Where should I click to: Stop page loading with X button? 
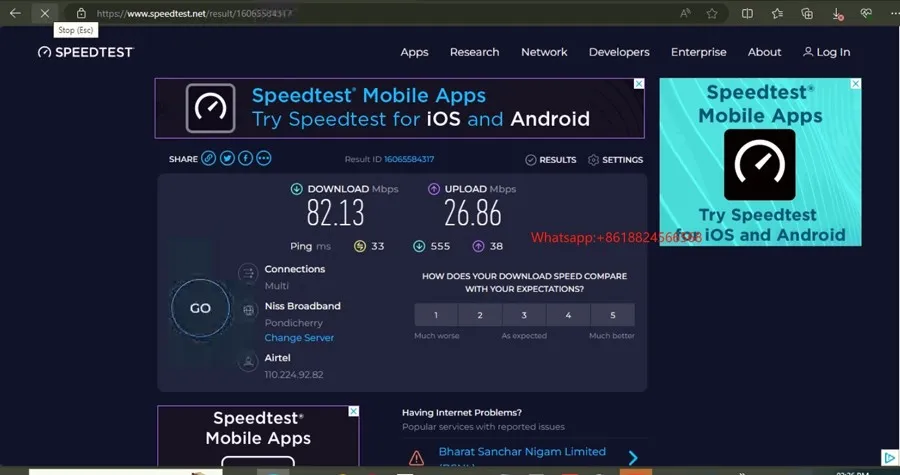(45, 13)
